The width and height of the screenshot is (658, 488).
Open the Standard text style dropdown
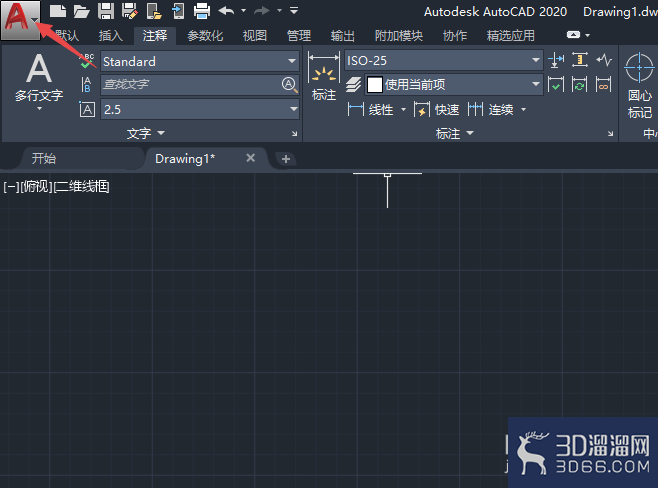coord(200,61)
